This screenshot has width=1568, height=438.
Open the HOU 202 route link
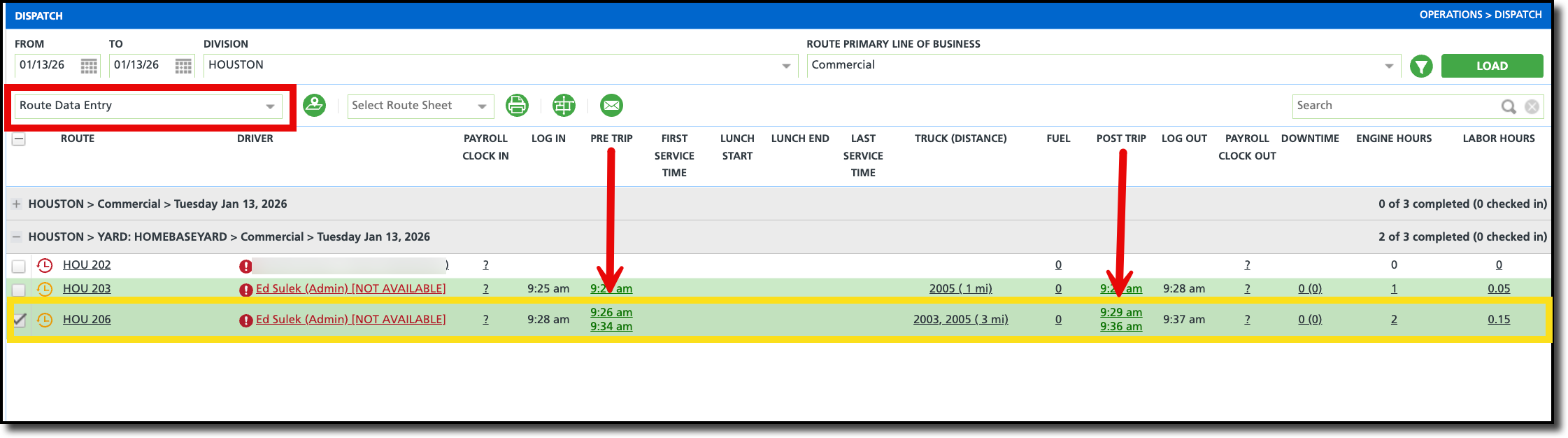click(87, 264)
